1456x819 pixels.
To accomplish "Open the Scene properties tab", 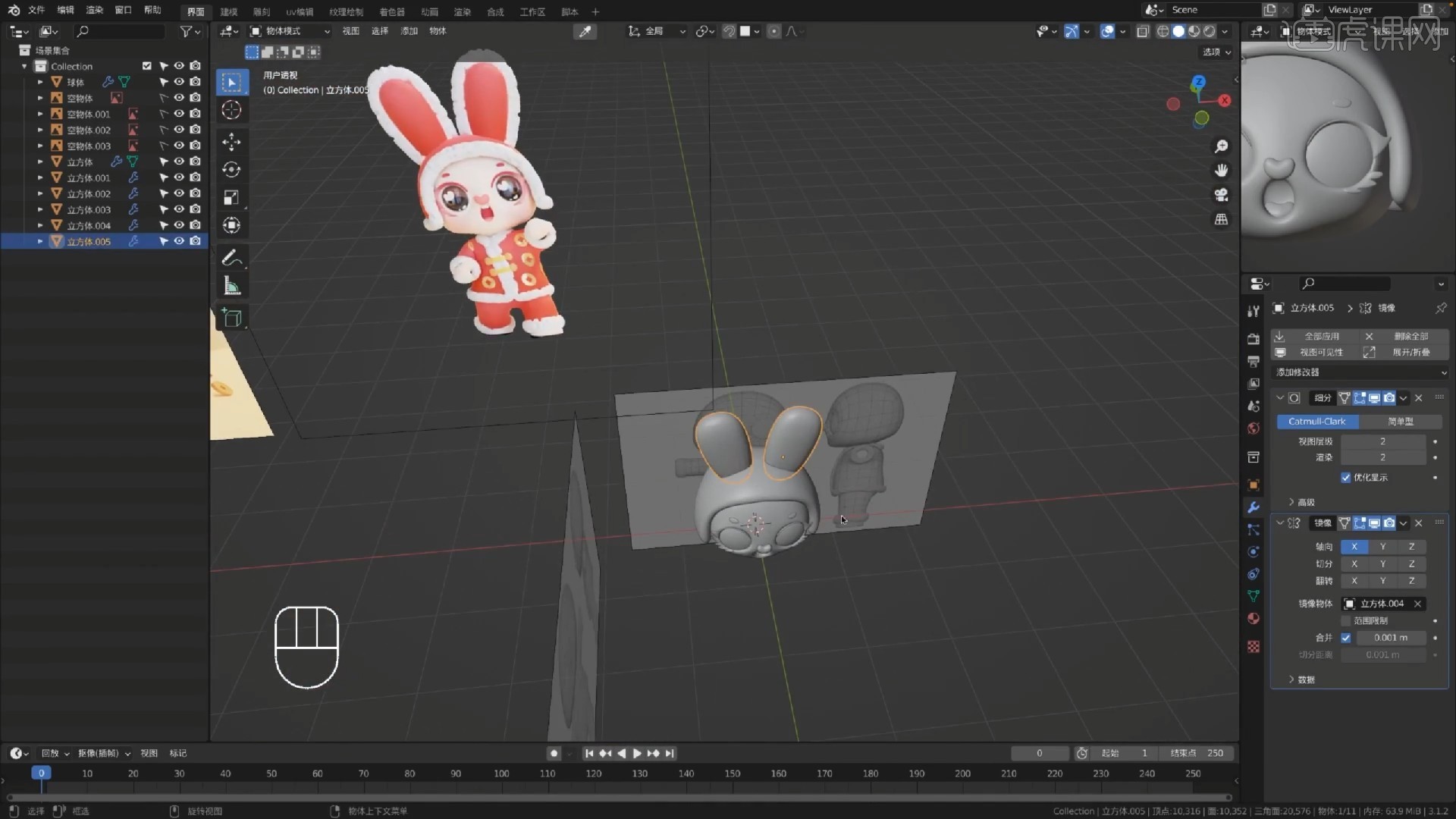I will tap(1254, 406).
